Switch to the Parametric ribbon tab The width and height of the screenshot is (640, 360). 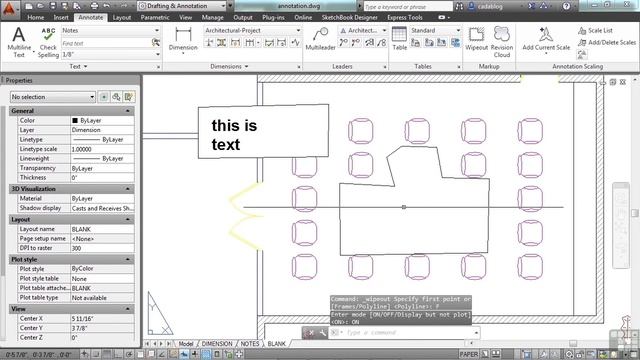pyautogui.click(x=155, y=17)
